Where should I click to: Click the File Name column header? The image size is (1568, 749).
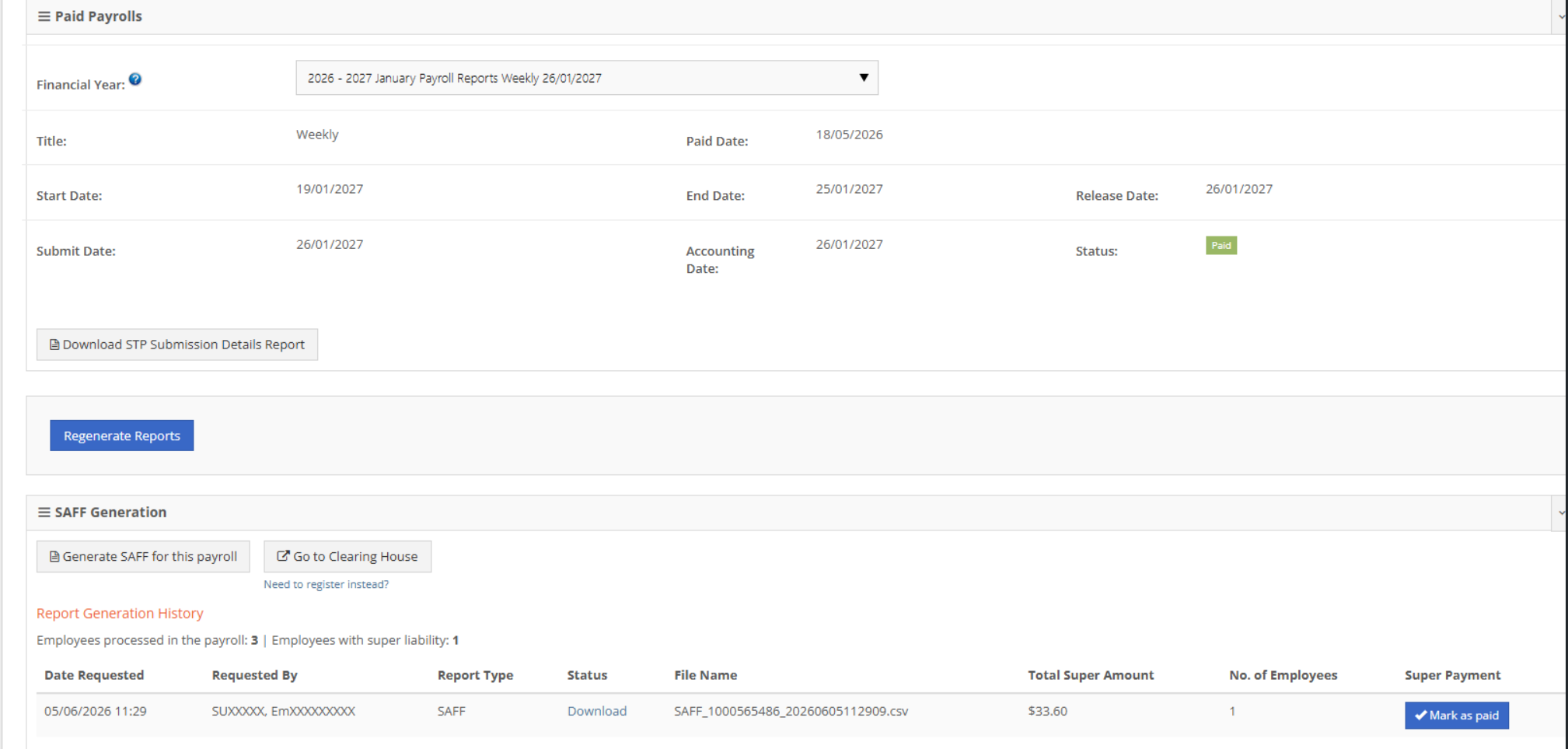[706, 675]
